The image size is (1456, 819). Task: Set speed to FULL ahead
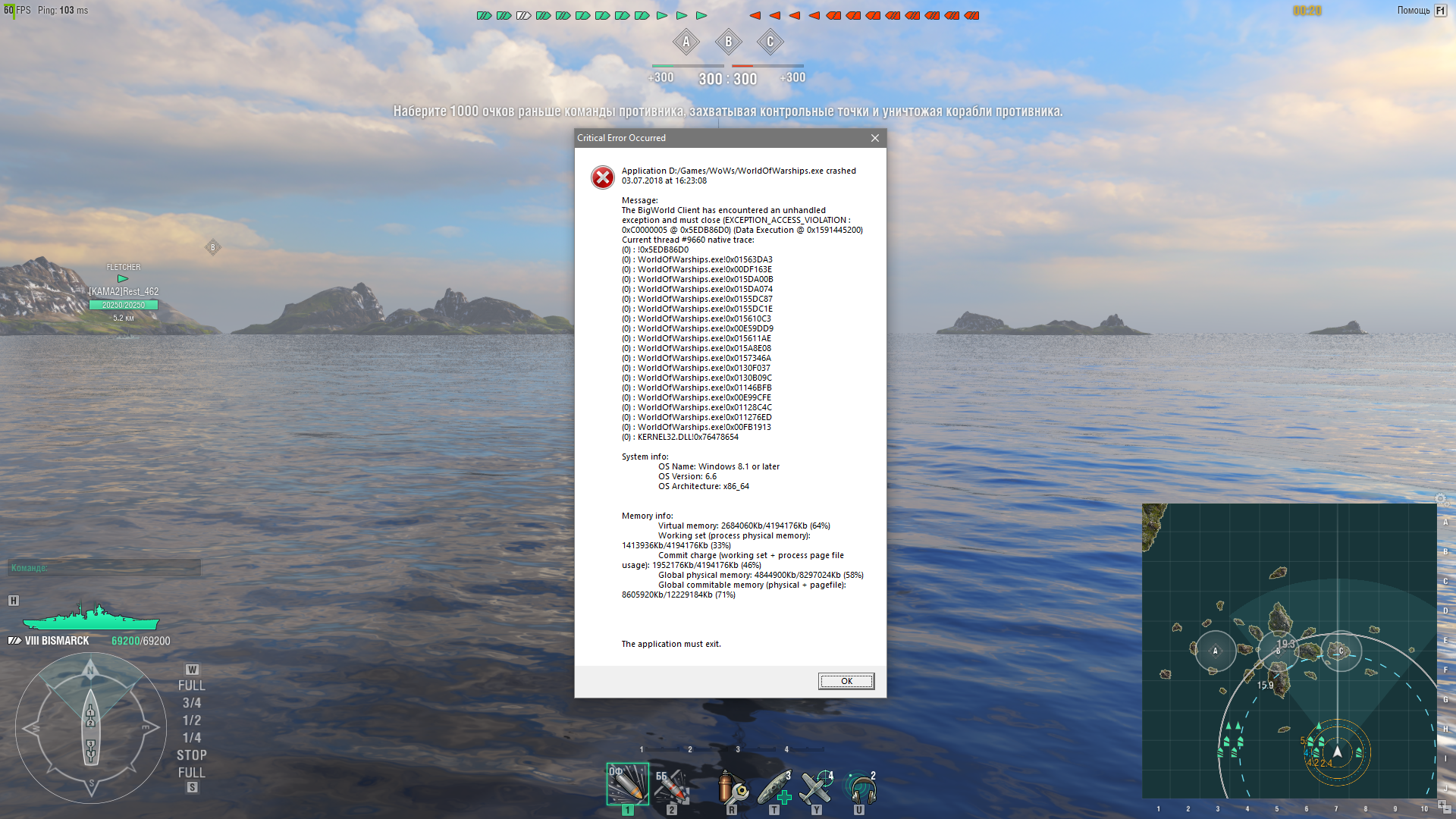[x=191, y=686]
